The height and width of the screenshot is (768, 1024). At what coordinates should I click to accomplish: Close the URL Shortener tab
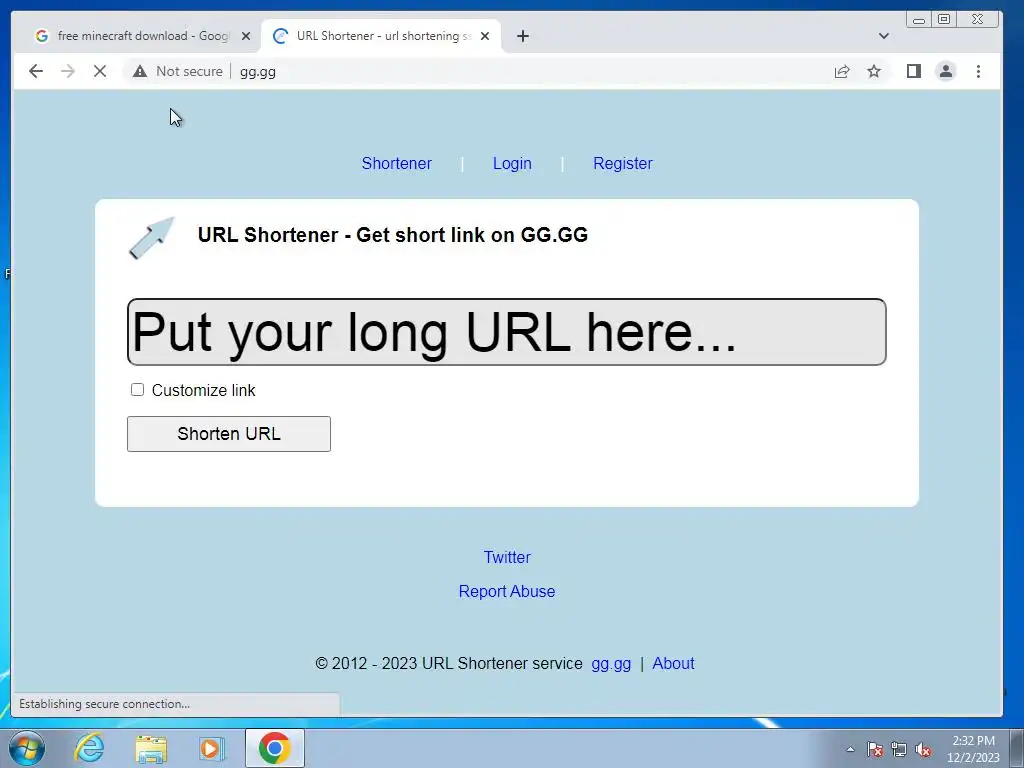tap(485, 36)
